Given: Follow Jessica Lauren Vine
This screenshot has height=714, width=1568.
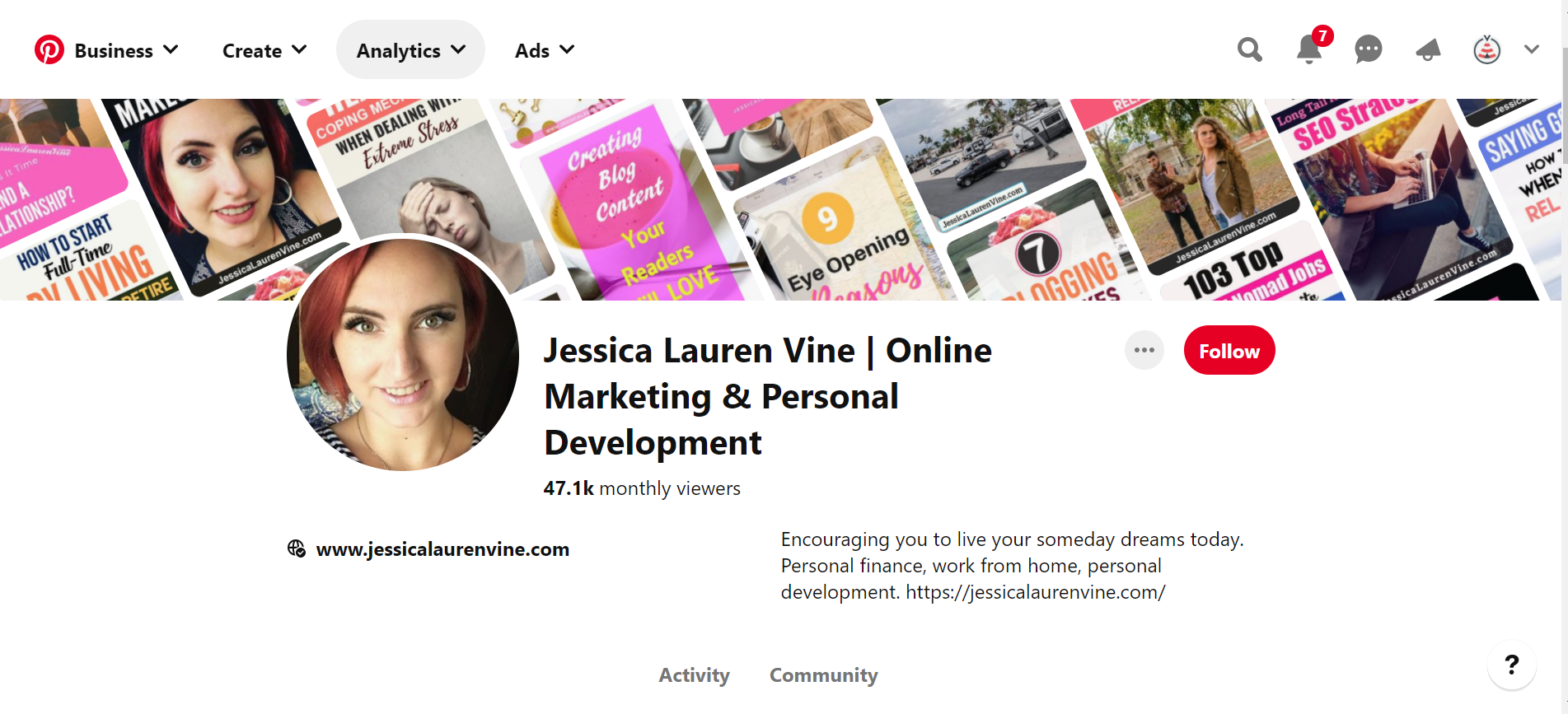Looking at the screenshot, I should click(1229, 351).
